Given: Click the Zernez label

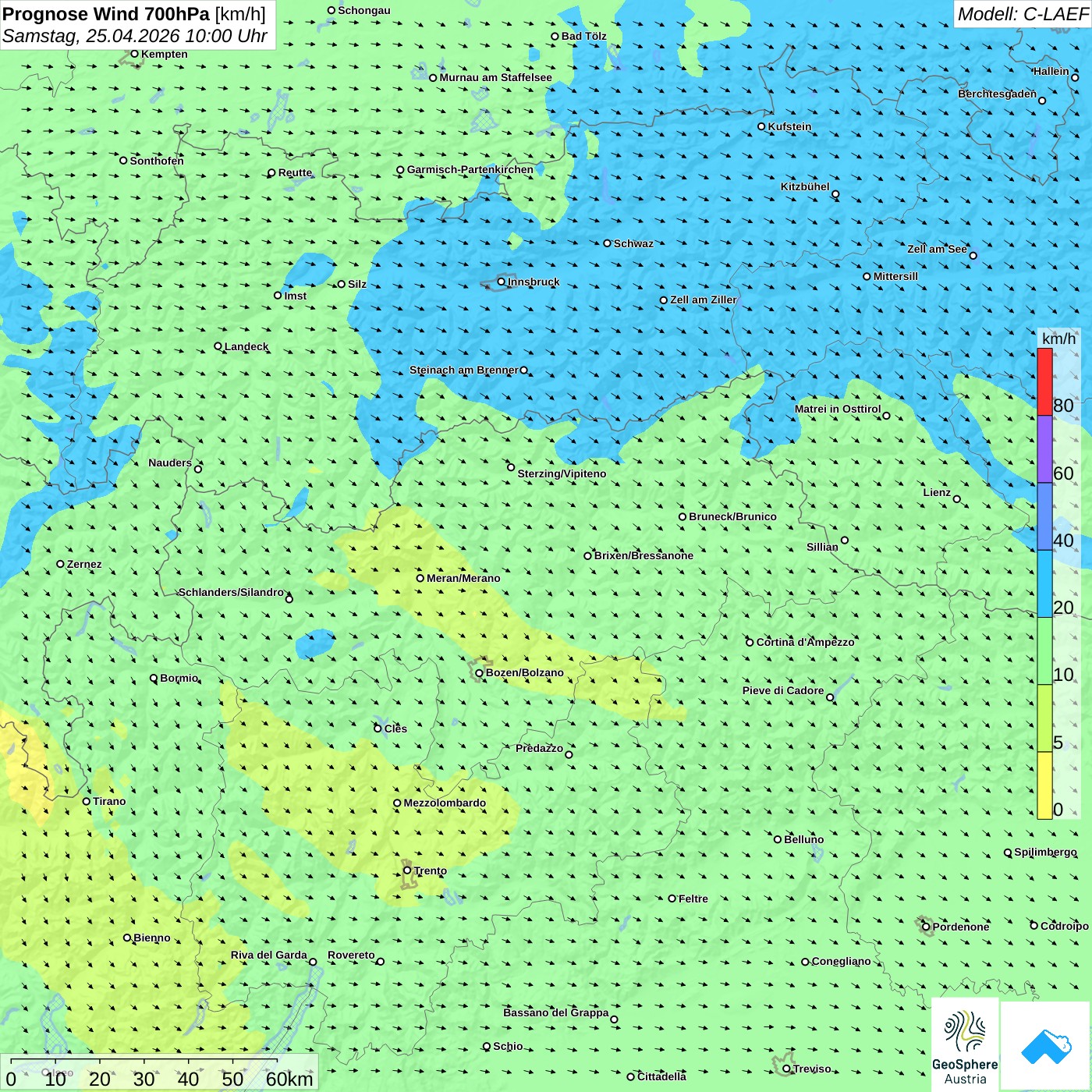Looking at the screenshot, I should 84,564.
